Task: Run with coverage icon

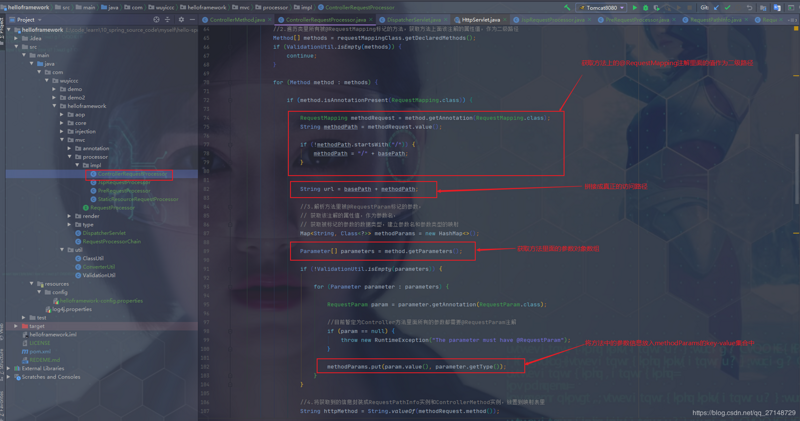Action: (656, 8)
